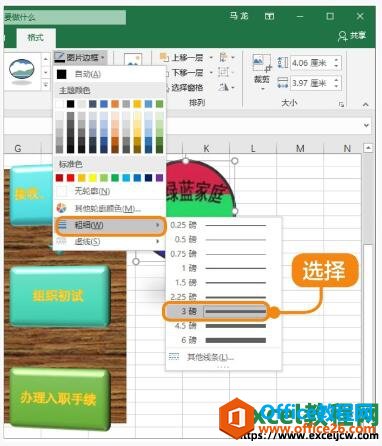This screenshot has height=446, width=382.
Task: Open the ribbon display options icon
Action: (x=269, y=16)
